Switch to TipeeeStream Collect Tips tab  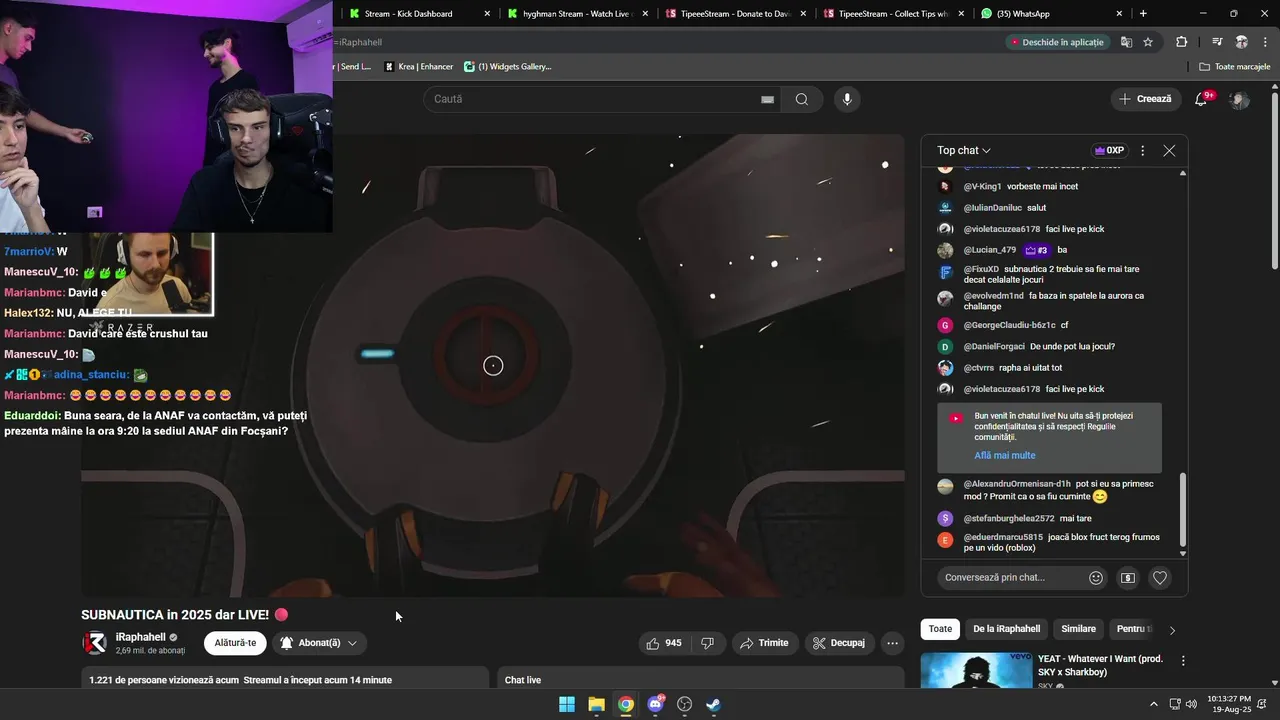pos(893,14)
